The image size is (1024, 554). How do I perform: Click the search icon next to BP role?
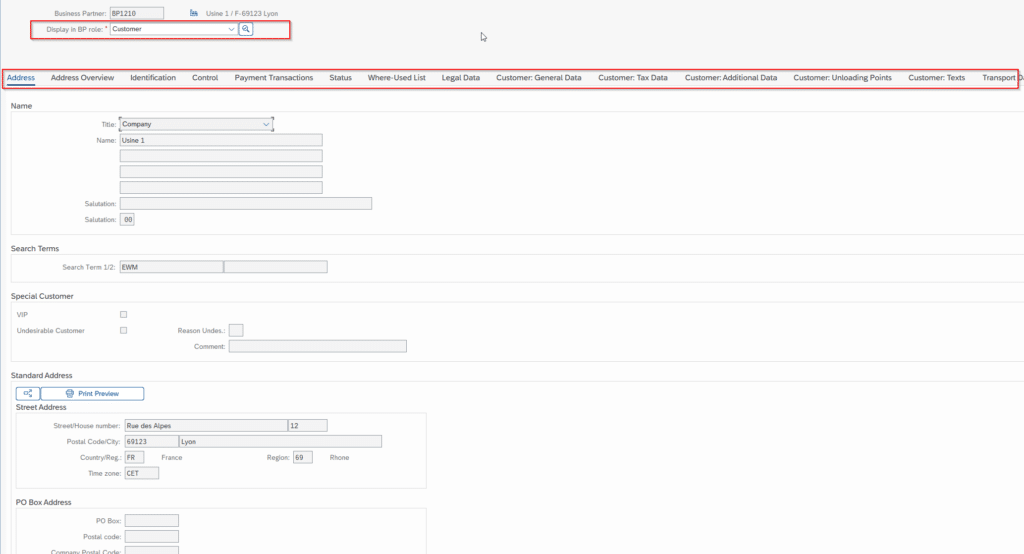click(x=246, y=29)
